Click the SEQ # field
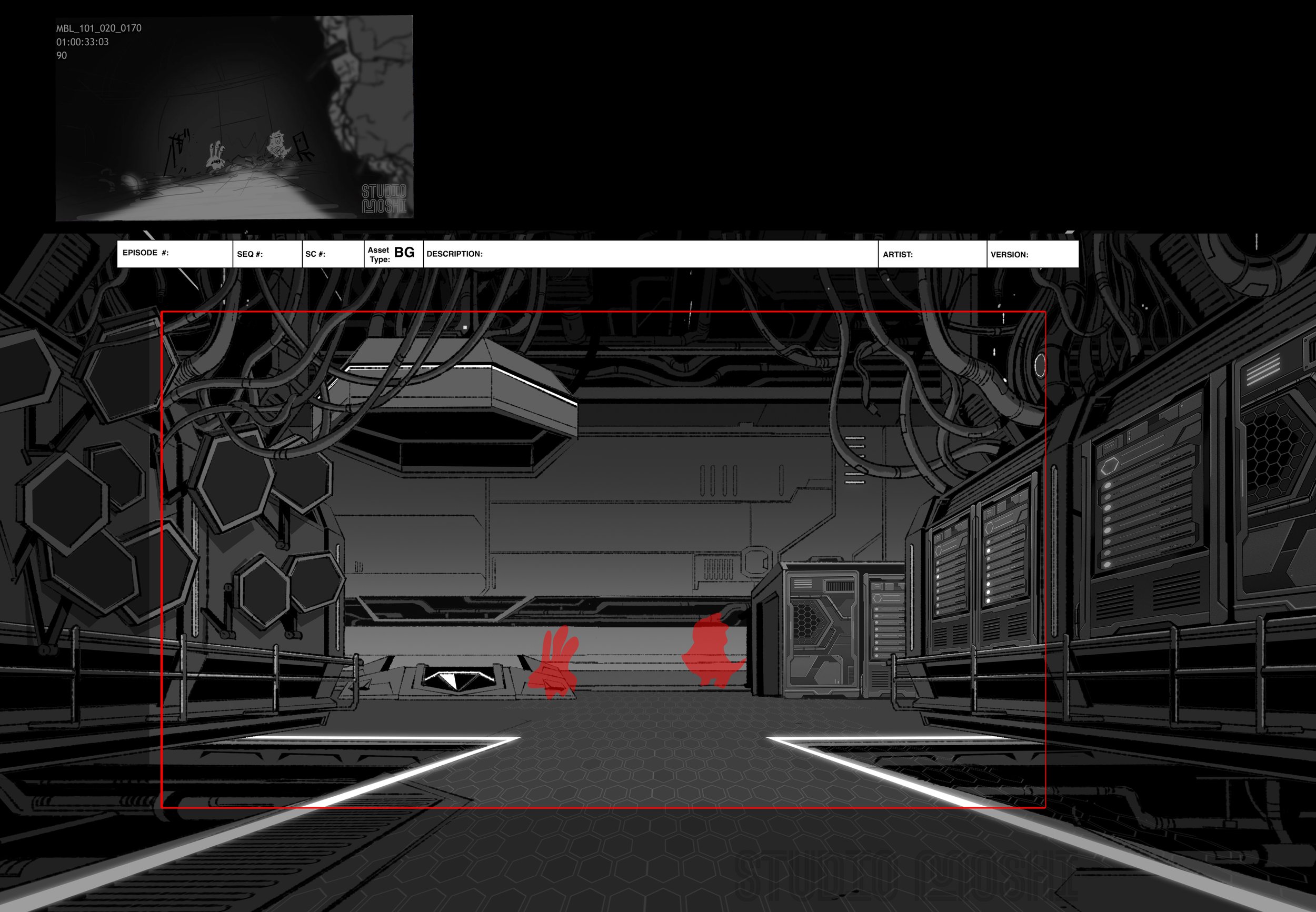 [x=267, y=254]
